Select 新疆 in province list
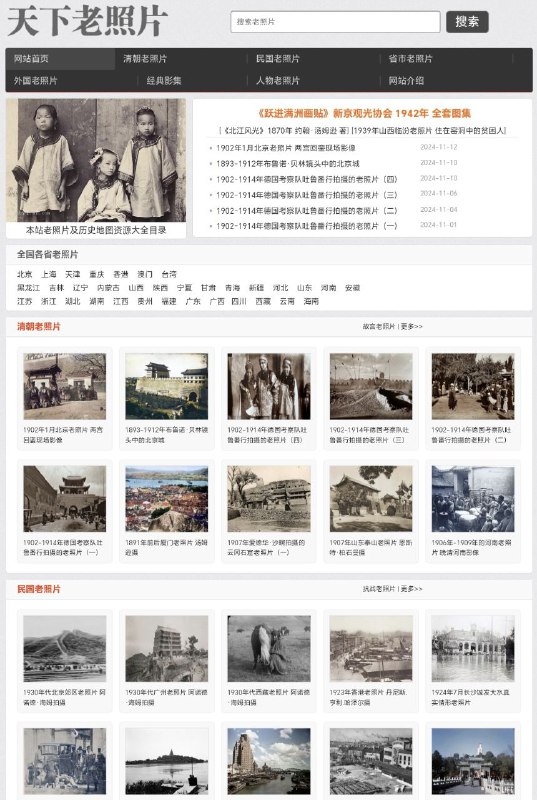The width and height of the screenshot is (537, 800). point(256,288)
